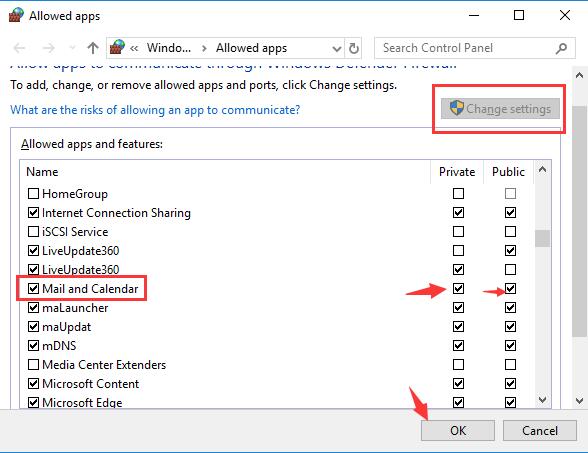Select the Microsoft Edge list row
The height and width of the screenshot is (453, 588).
coord(277,402)
